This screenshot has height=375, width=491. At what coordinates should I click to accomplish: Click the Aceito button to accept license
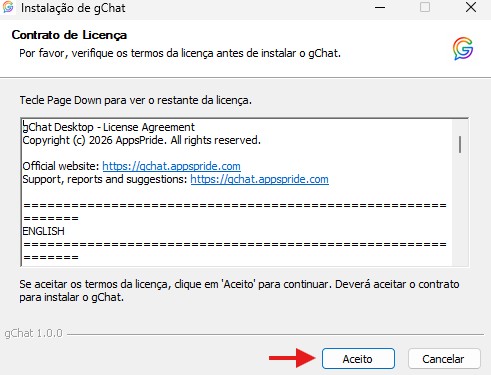click(x=358, y=359)
